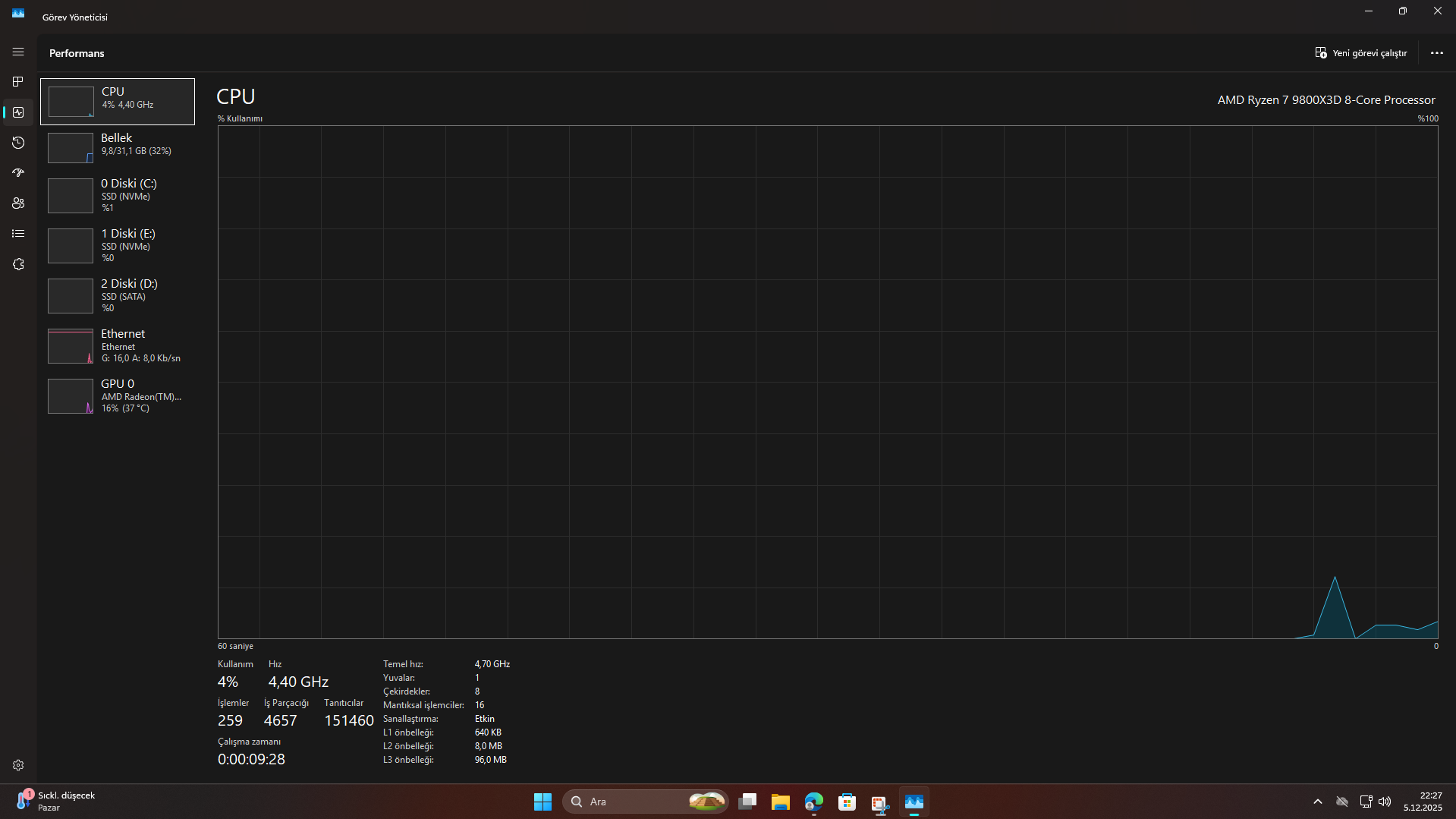Open File Explorer from taskbar
Screen dimensions: 1456x819
point(781,802)
